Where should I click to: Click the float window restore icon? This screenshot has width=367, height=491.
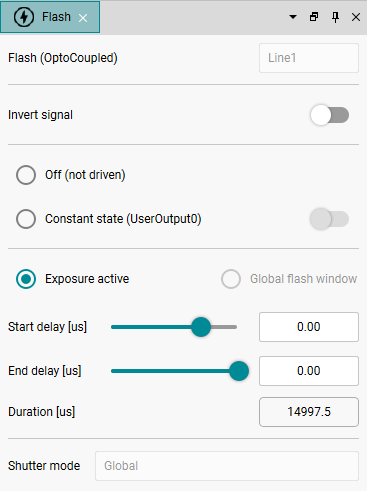pos(314,17)
